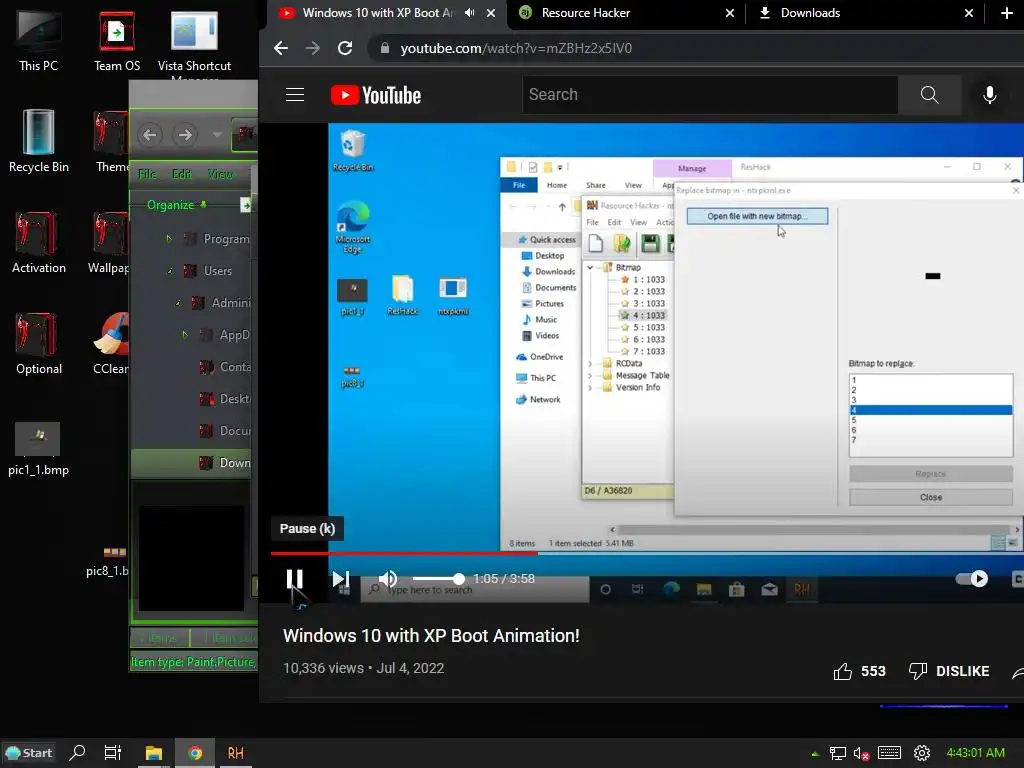Search with your voice microphone button
This screenshot has height=768, width=1024.
989,95
